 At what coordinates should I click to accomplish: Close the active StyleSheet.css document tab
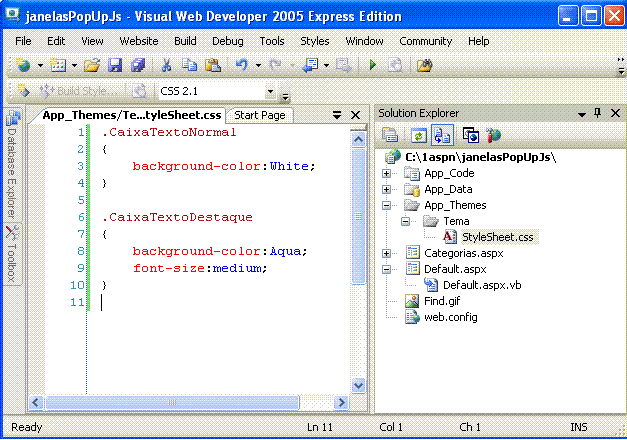(x=355, y=115)
